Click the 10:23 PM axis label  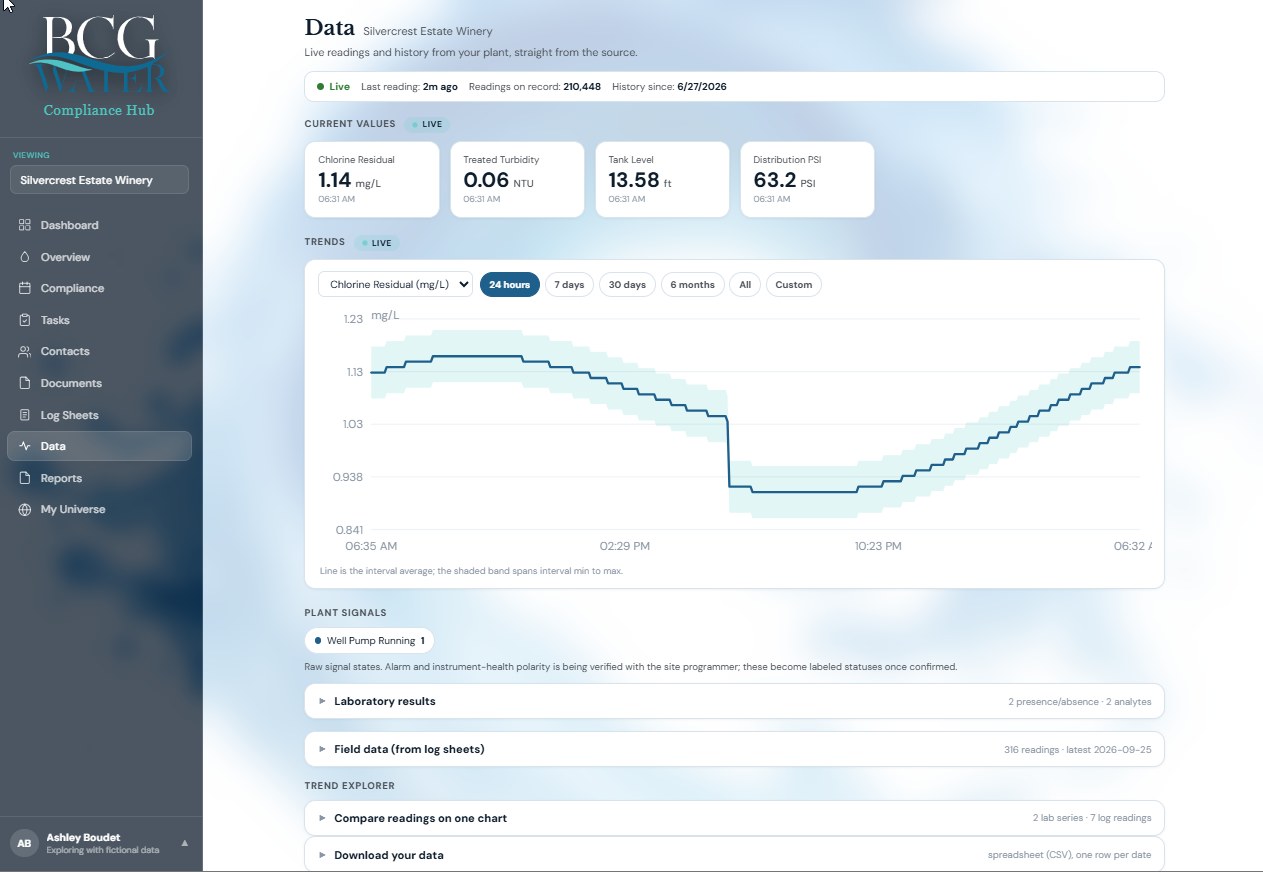(x=878, y=546)
